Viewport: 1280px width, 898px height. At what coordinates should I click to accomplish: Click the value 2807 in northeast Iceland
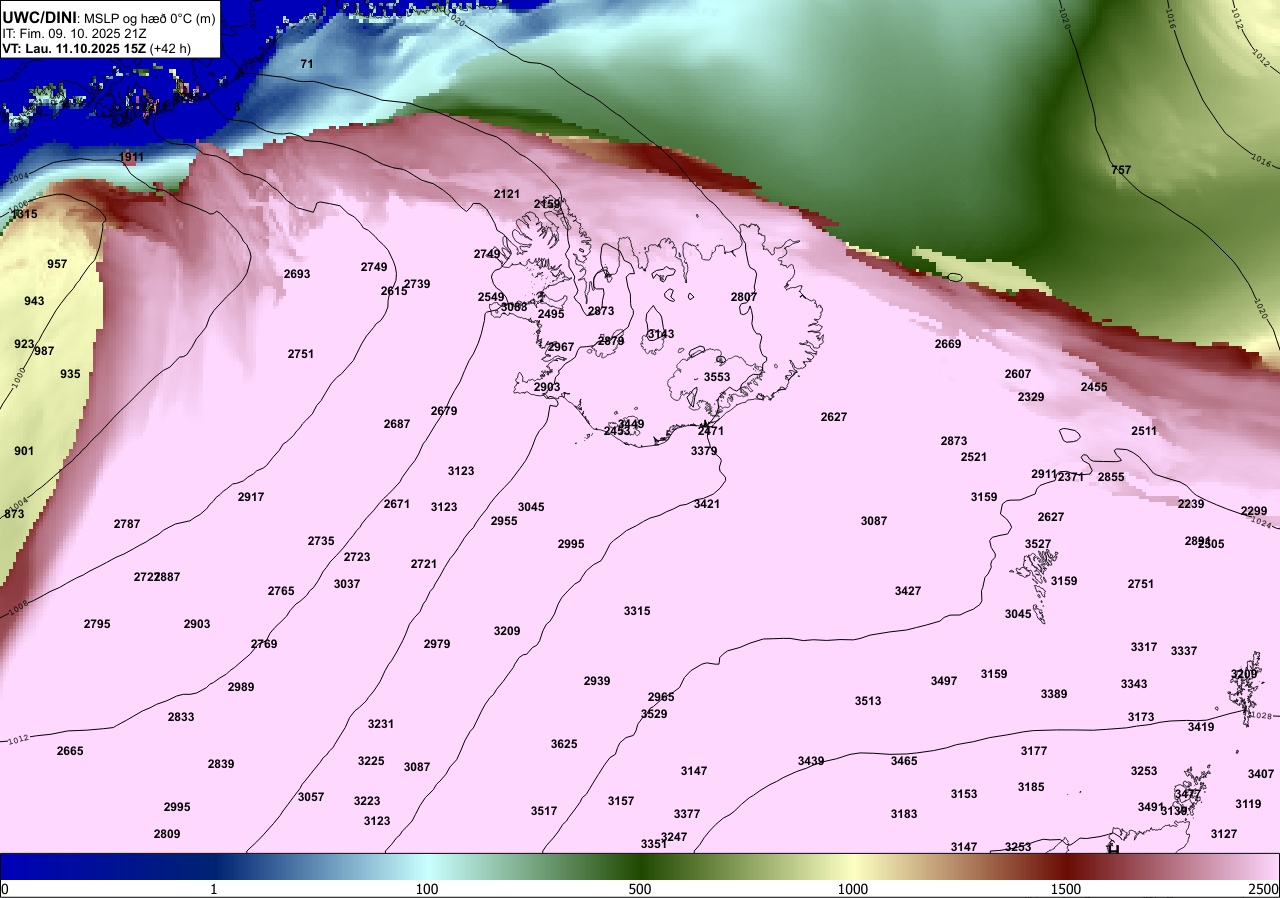(x=744, y=297)
